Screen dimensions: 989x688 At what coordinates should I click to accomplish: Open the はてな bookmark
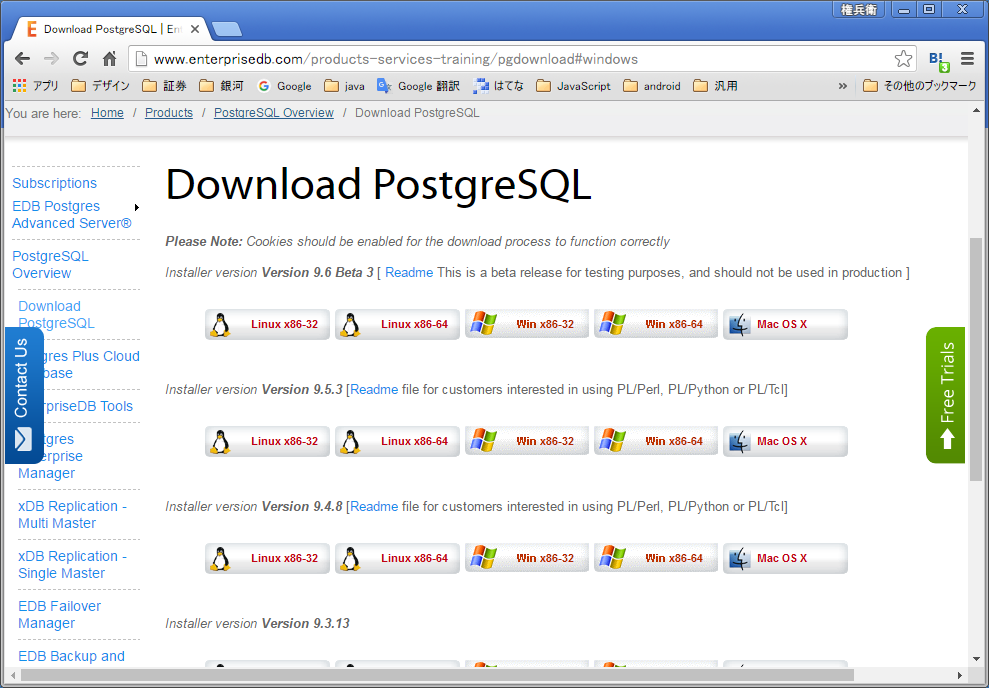coord(498,86)
